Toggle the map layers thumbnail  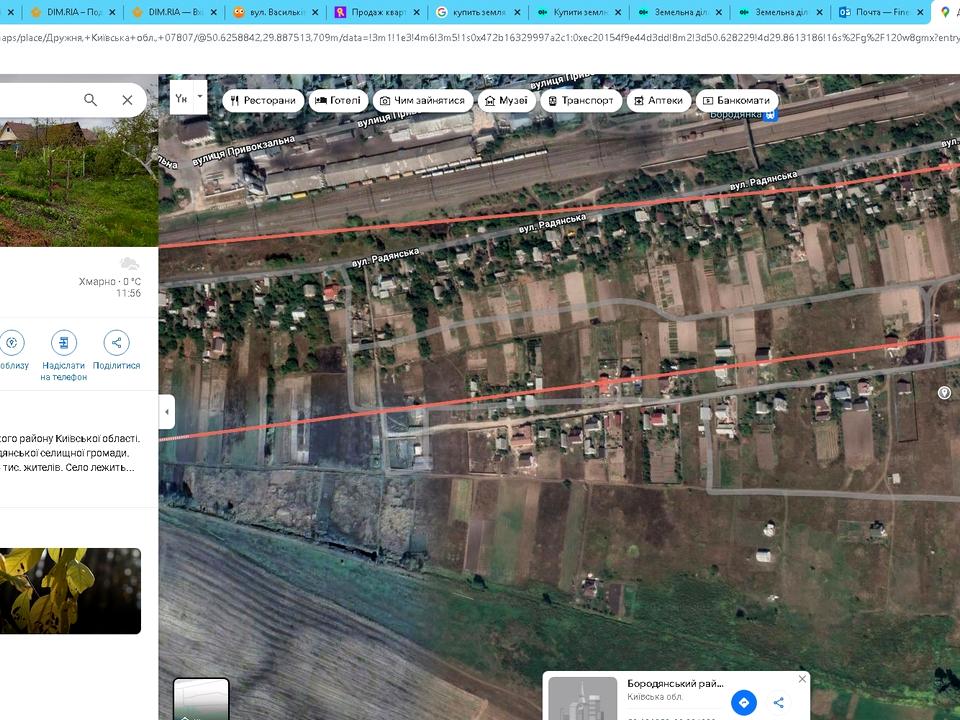tap(201, 700)
